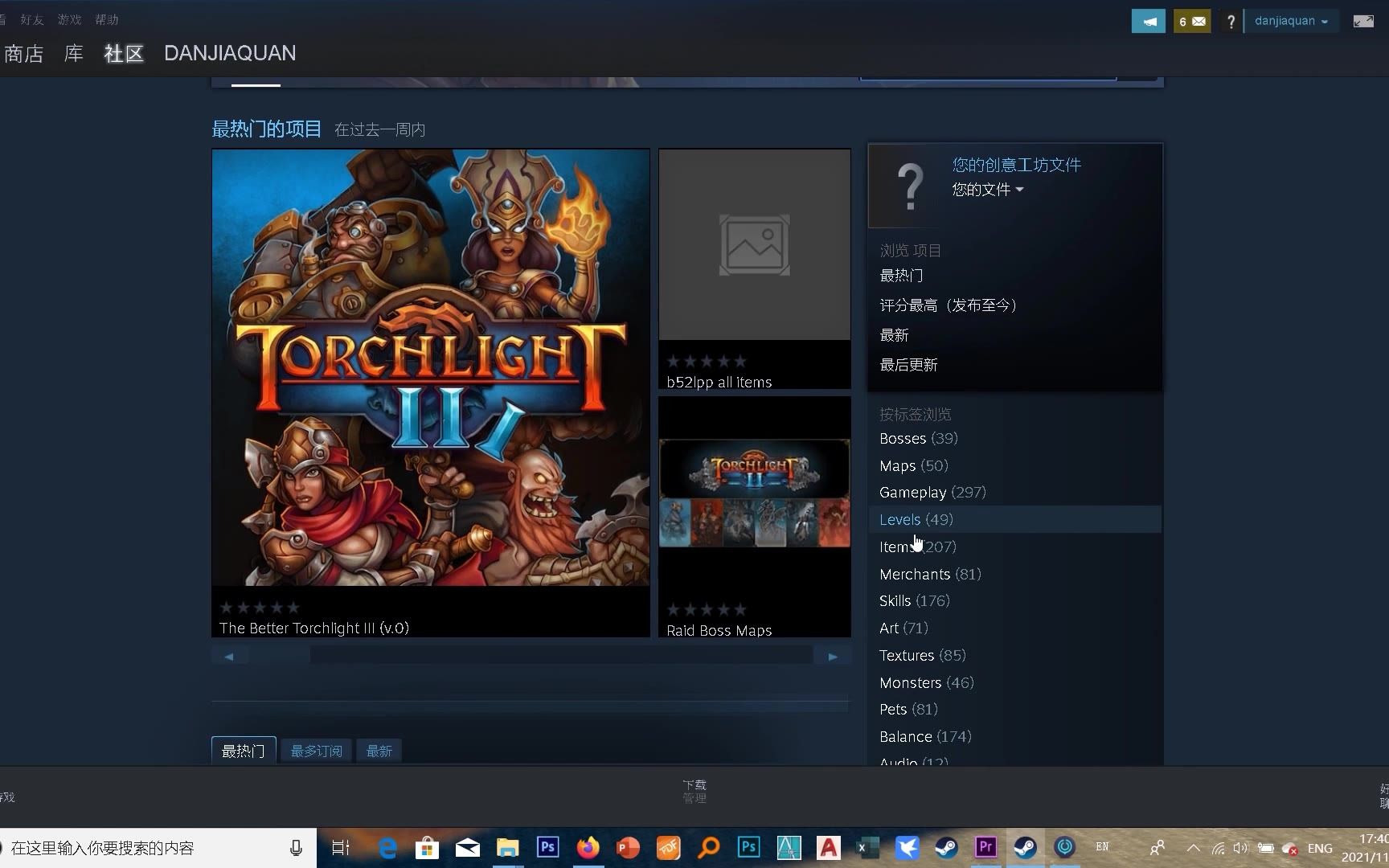Expand the danjiaquan account dropdown
Screen dimensions: 1389x868
point(1291,21)
